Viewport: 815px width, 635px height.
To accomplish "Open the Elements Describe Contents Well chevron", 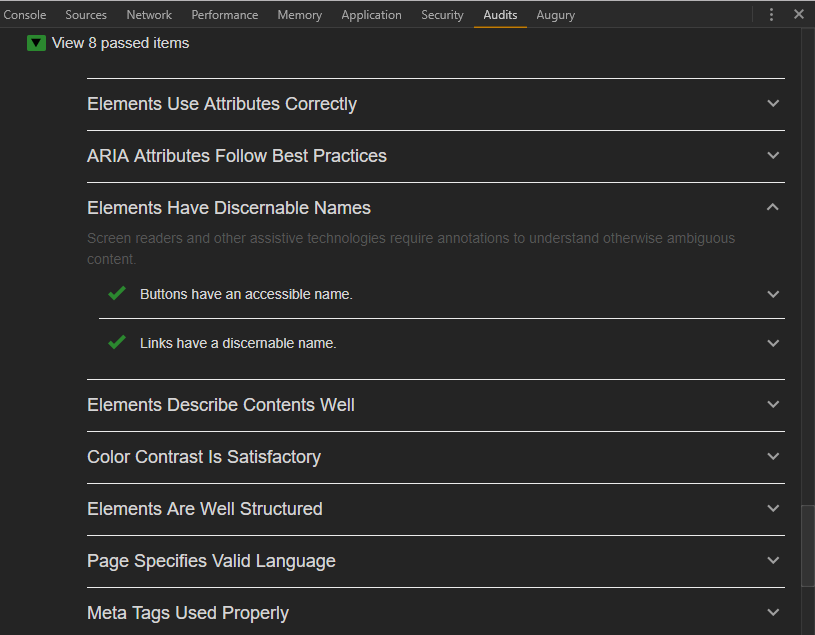I will coord(773,404).
